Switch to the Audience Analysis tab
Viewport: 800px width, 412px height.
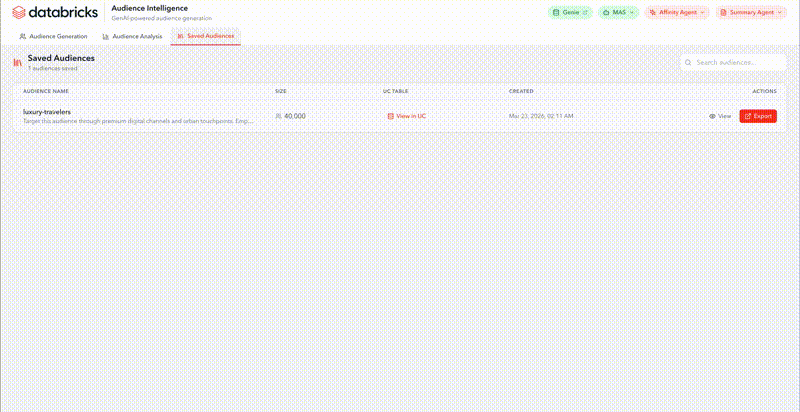point(132,37)
